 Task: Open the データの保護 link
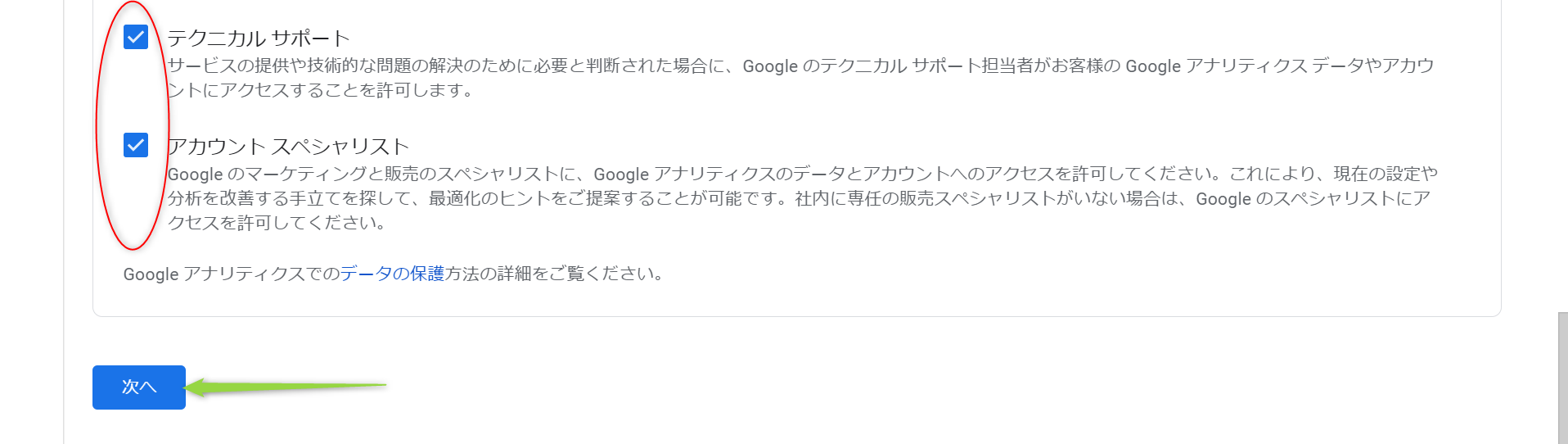[x=392, y=274]
